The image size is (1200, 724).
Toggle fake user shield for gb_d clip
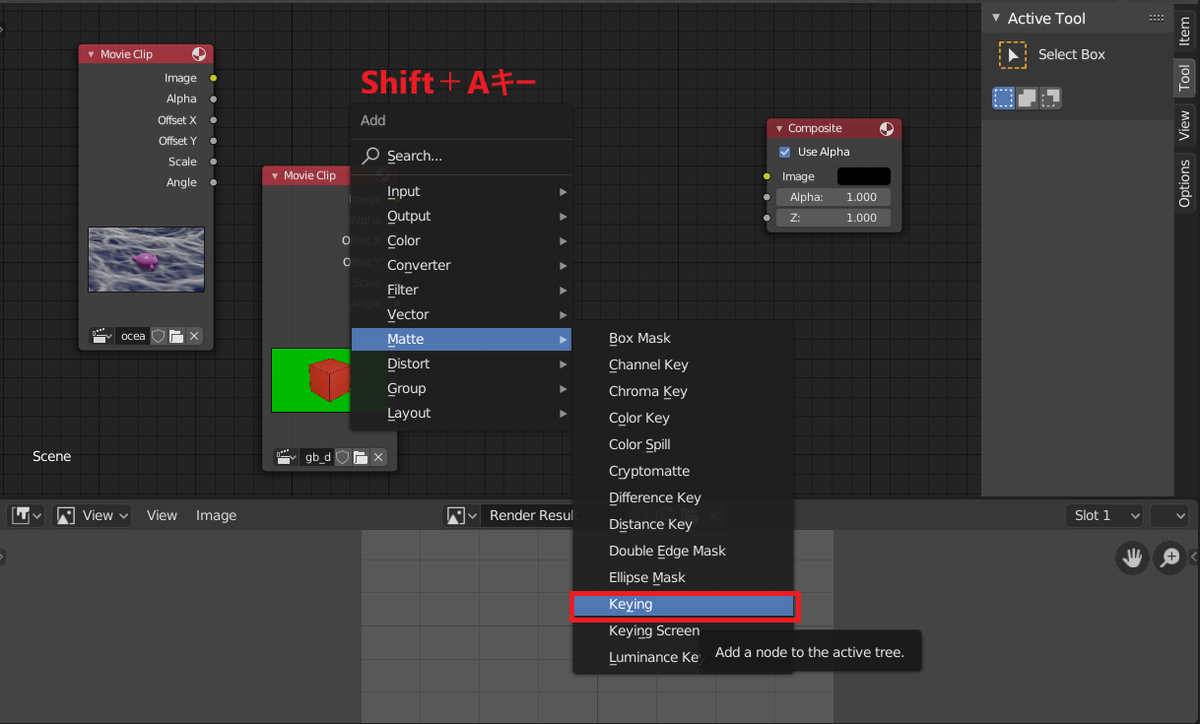point(342,457)
